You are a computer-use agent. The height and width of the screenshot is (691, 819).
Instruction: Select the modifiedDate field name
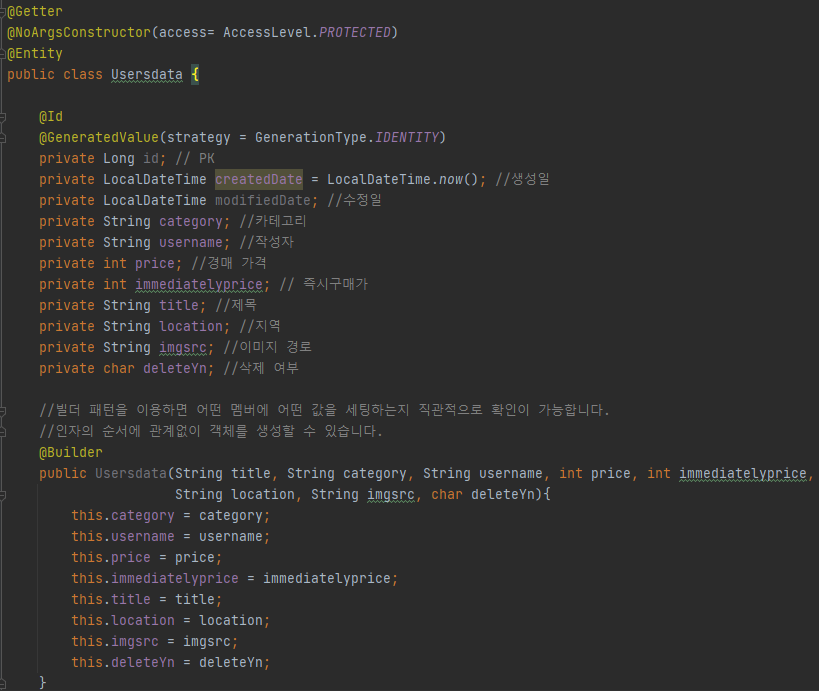[263, 200]
